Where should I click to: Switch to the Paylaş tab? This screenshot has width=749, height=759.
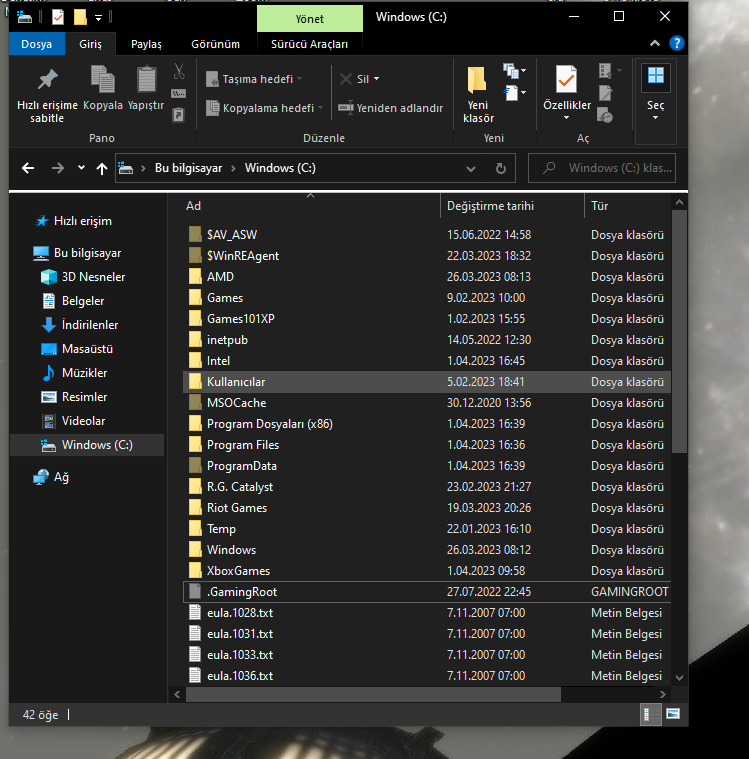[x=146, y=44]
